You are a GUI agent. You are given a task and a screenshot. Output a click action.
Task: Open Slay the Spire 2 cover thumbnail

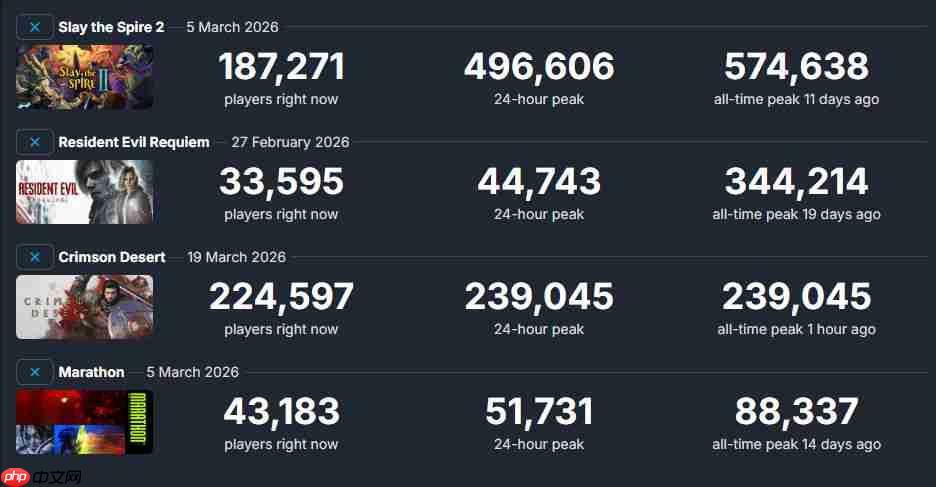coord(85,77)
